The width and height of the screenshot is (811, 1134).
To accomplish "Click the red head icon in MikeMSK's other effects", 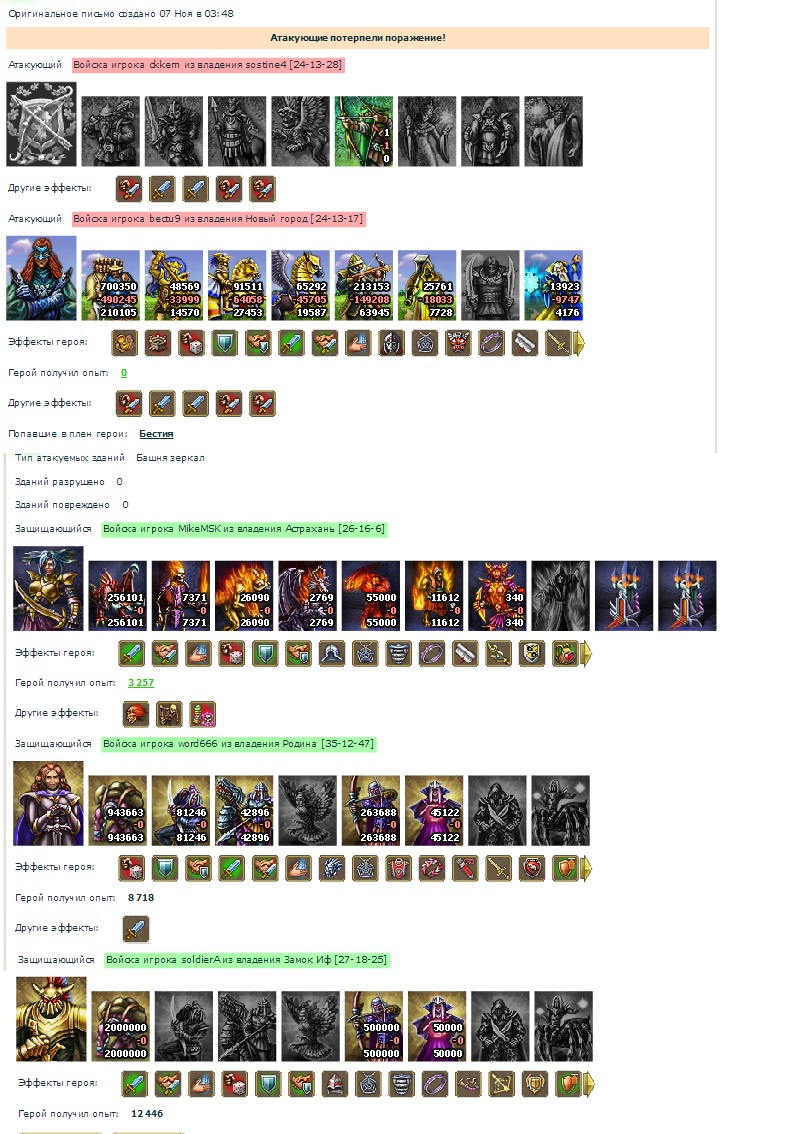I will [135, 714].
